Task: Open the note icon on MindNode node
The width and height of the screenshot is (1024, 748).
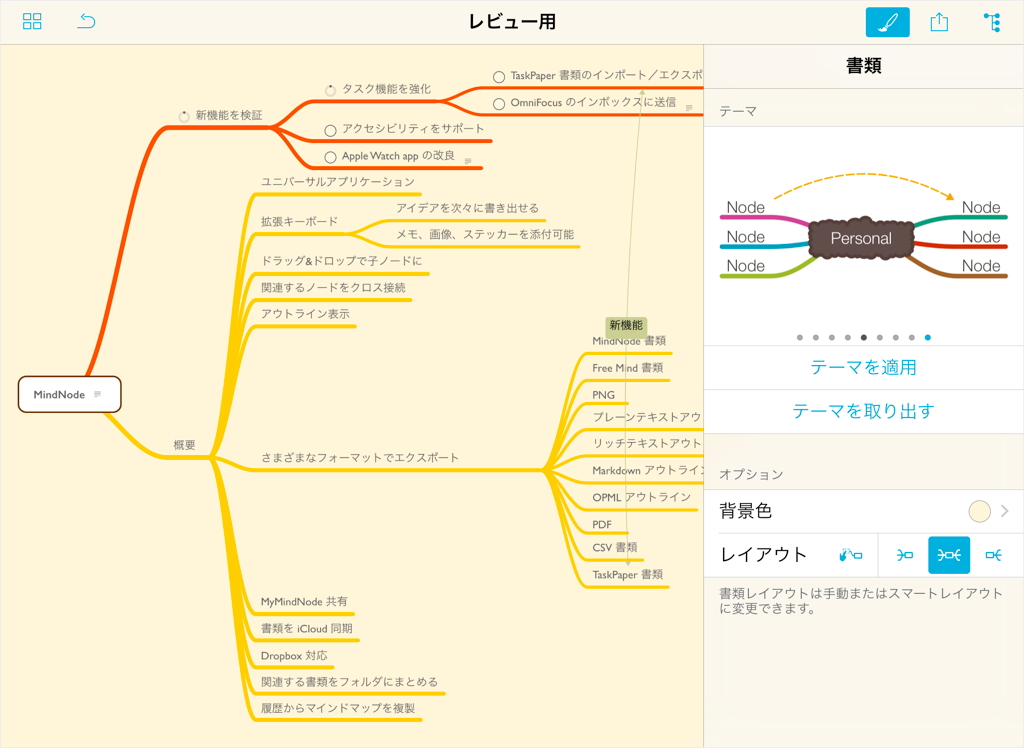Action: (x=98, y=394)
